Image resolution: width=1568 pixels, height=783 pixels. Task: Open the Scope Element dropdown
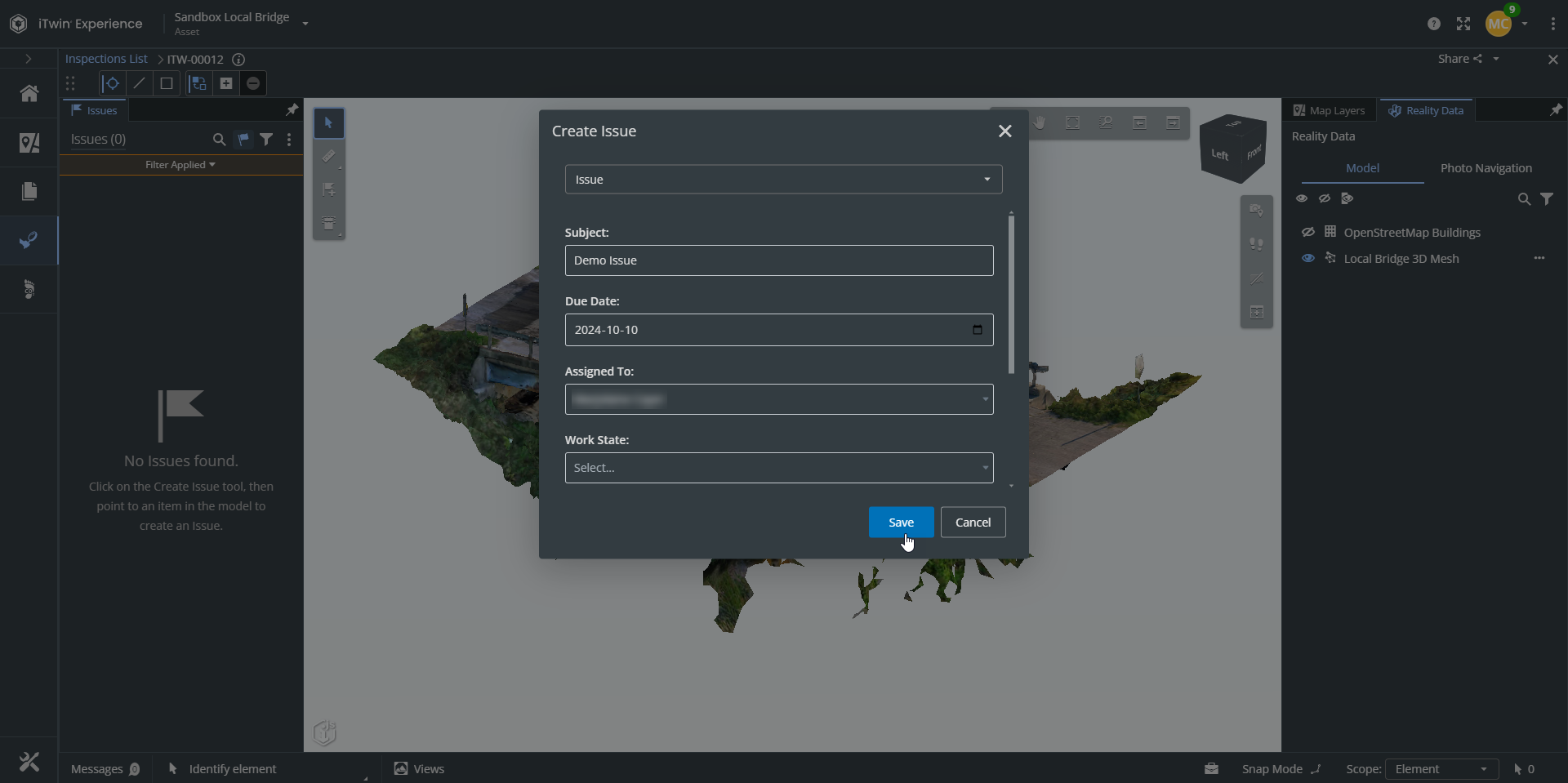click(1441, 769)
